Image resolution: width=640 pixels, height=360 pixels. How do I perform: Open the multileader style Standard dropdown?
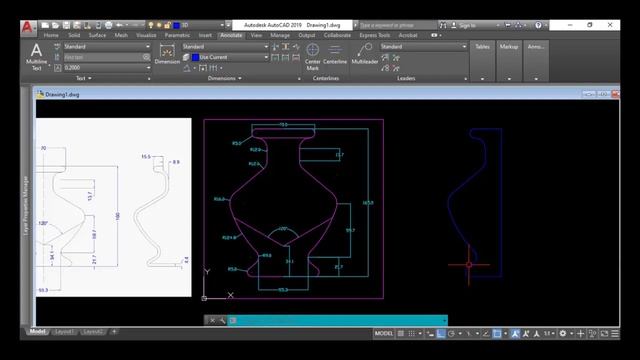pyautogui.click(x=423, y=47)
